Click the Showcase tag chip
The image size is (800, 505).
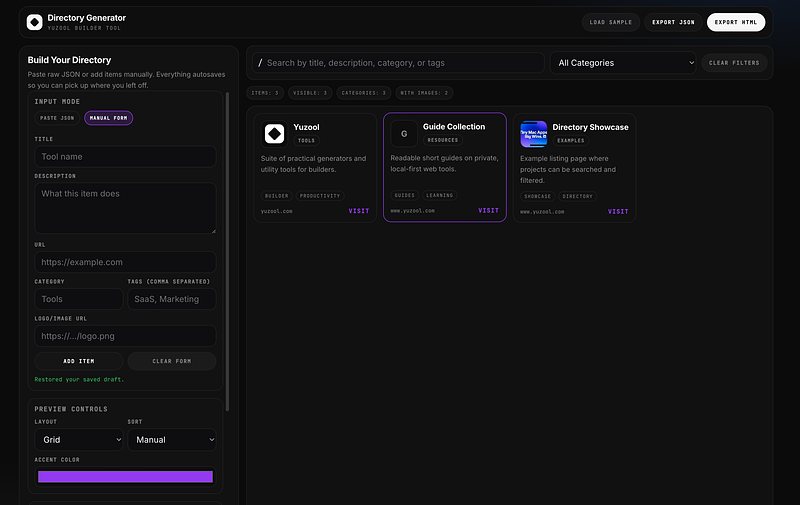(x=537, y=196)
